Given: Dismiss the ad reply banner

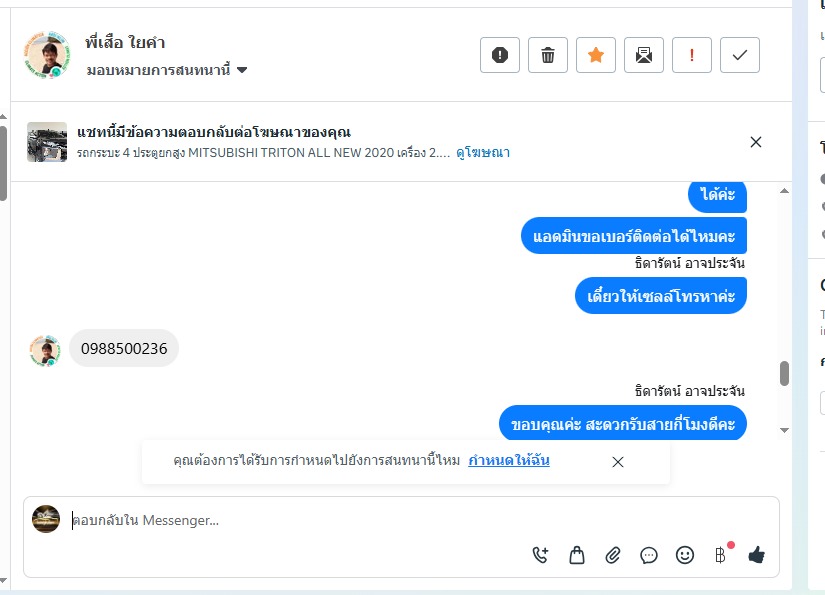Looking at the screenshot, I should click(756, 142).
